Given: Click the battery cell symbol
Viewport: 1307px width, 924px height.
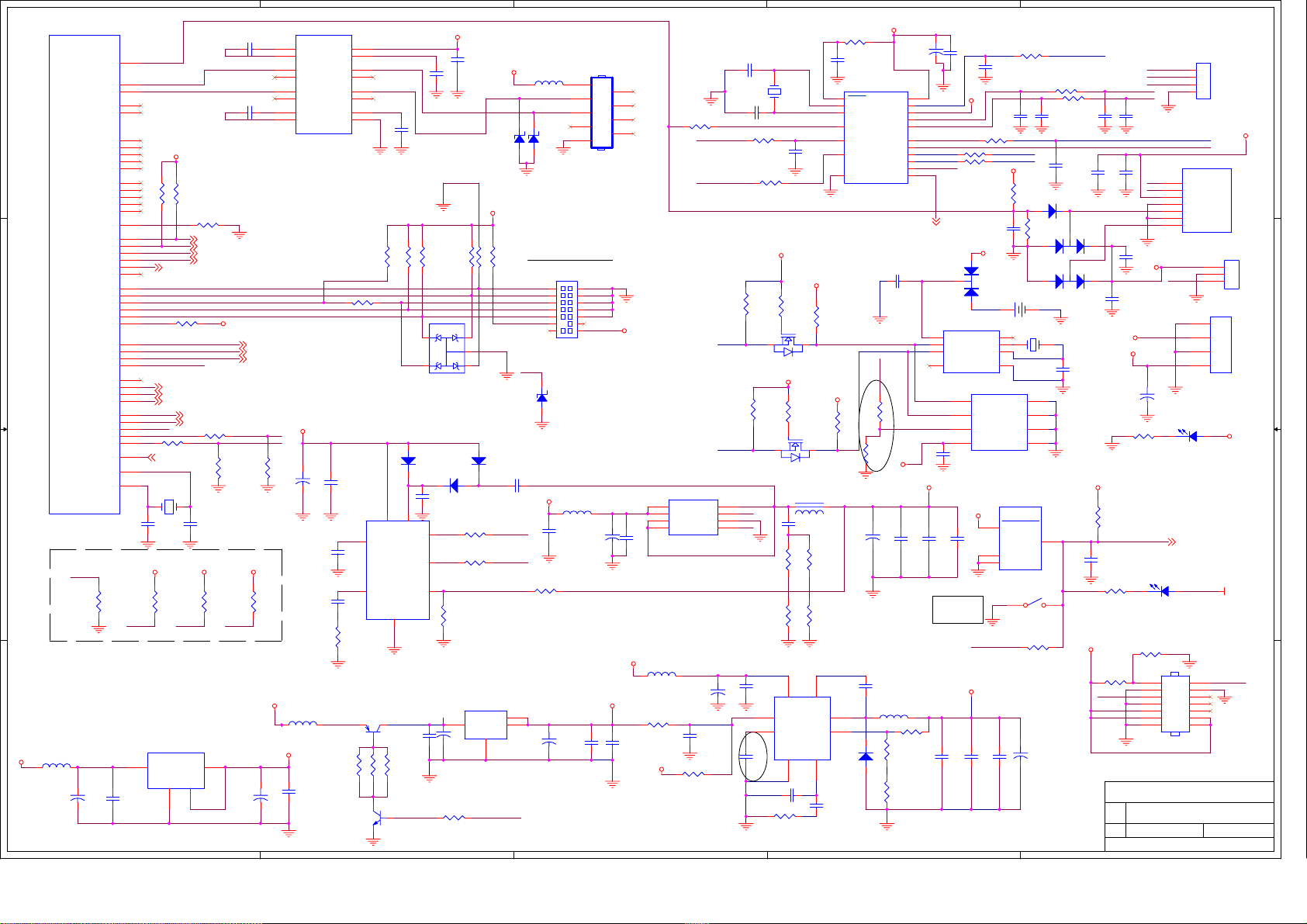Looking at the screenshot, I should (1021, 310).
